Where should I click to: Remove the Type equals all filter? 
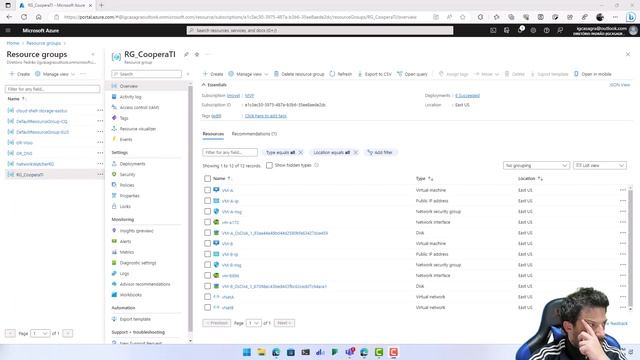pos(301,152)
